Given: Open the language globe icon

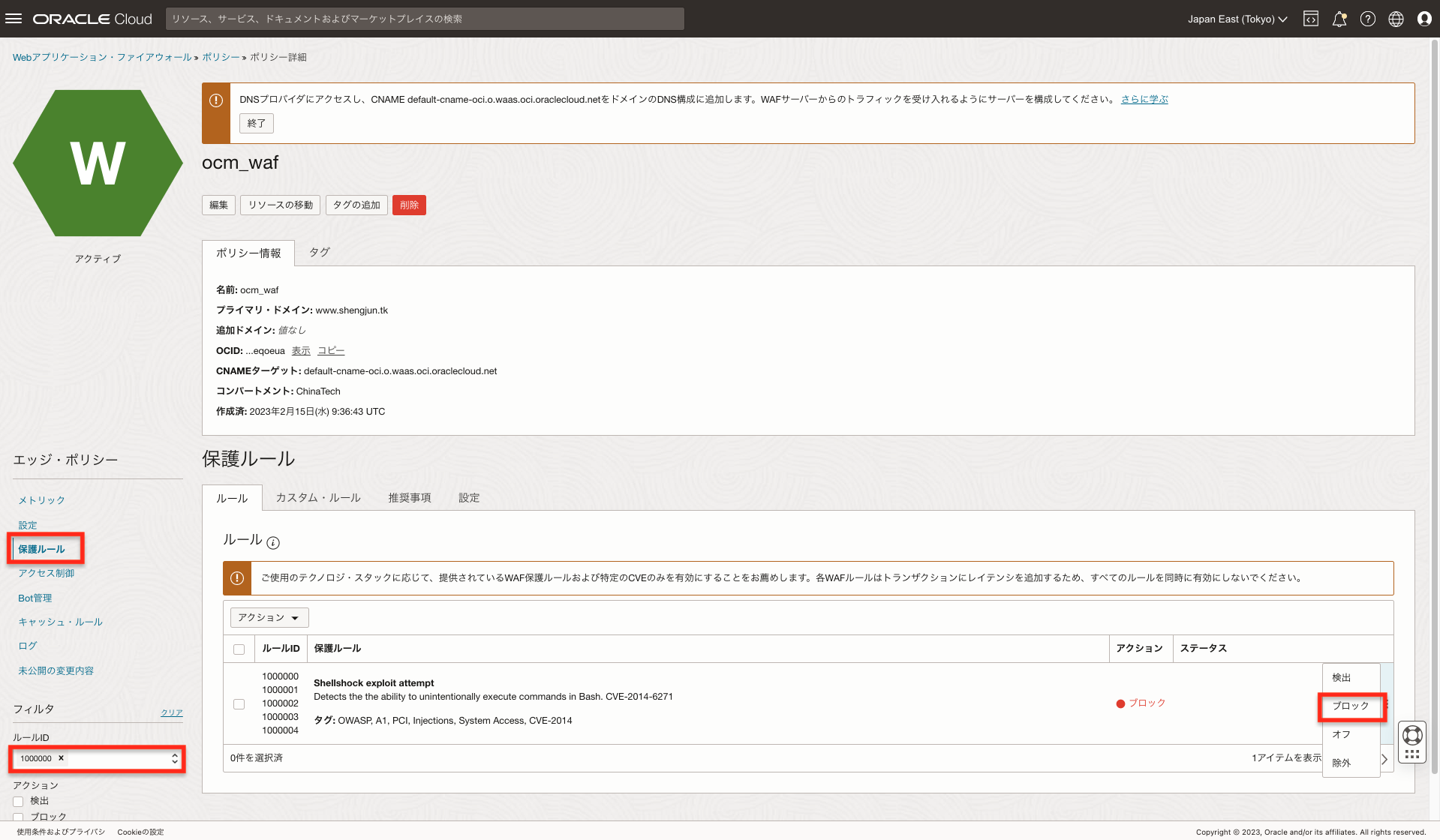Looking at the screenshot, I should (1396, 19).
